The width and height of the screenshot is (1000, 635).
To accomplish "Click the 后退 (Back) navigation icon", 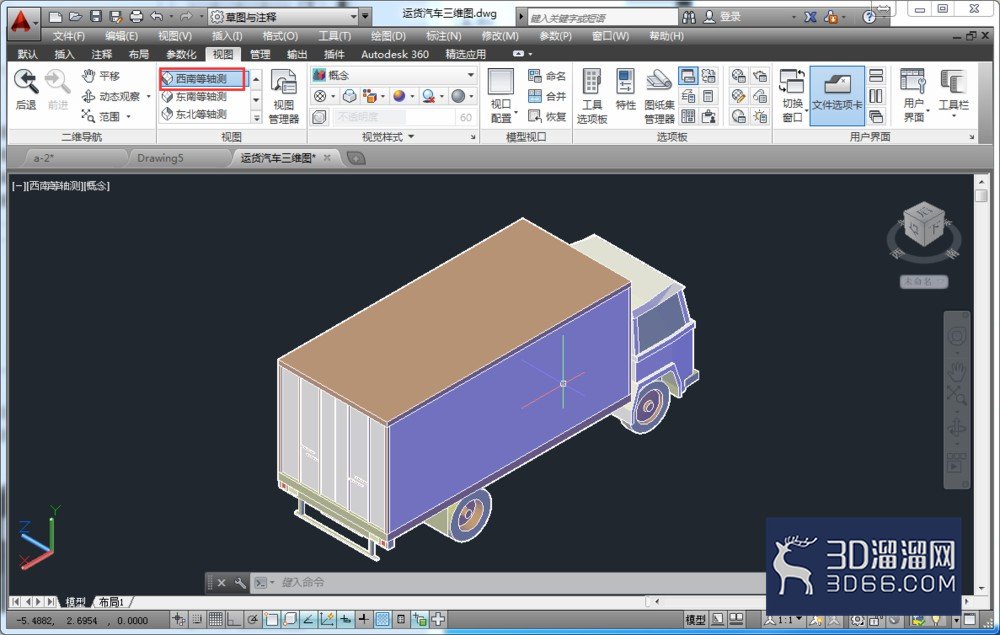I will [26, 89].
